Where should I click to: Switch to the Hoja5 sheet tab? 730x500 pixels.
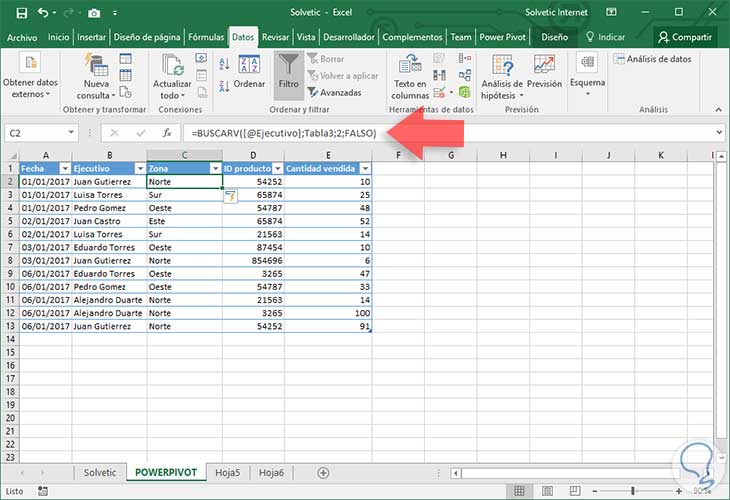[x=226, y=472]
